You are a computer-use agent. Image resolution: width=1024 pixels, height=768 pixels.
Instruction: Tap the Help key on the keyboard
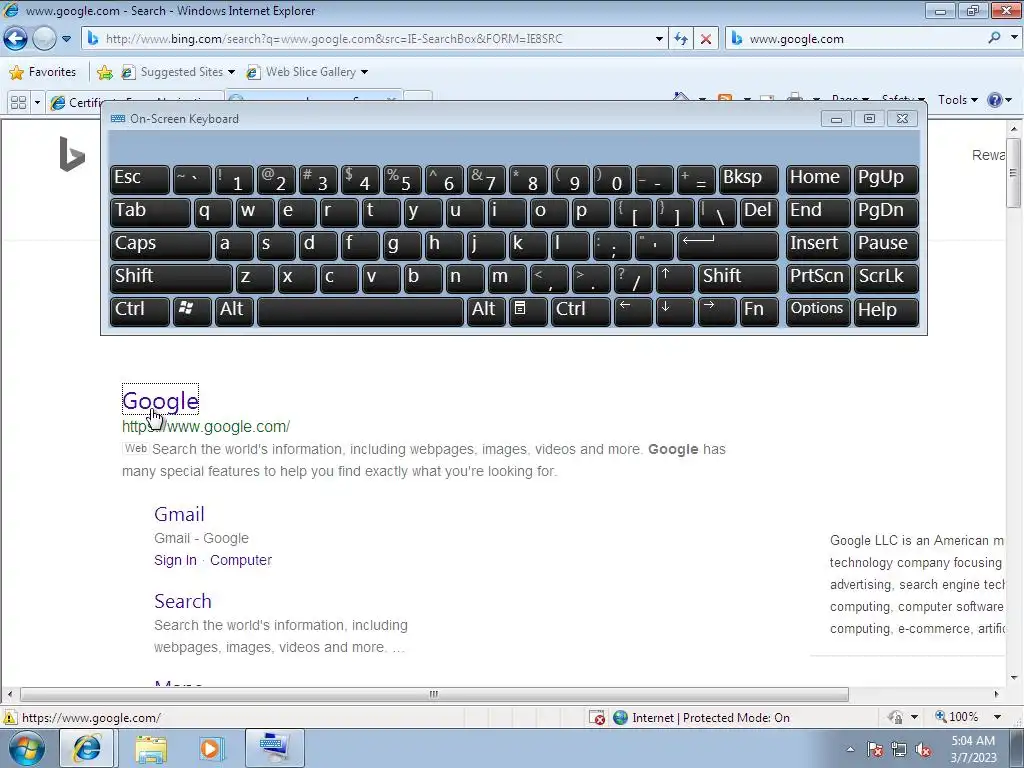coord(886,310)
